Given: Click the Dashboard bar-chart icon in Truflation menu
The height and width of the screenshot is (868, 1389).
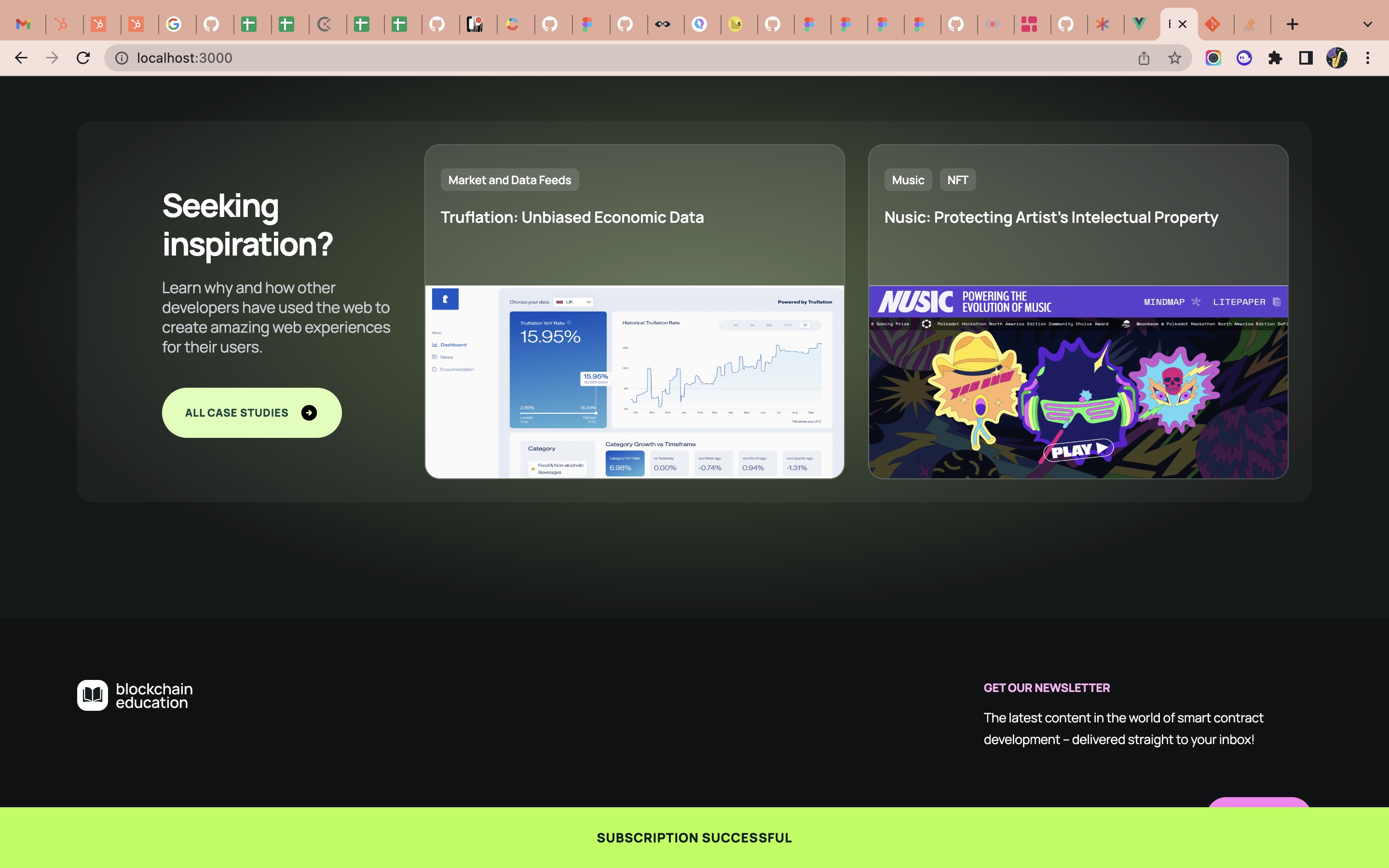Looking at the screenshot, I should [435, 345].
